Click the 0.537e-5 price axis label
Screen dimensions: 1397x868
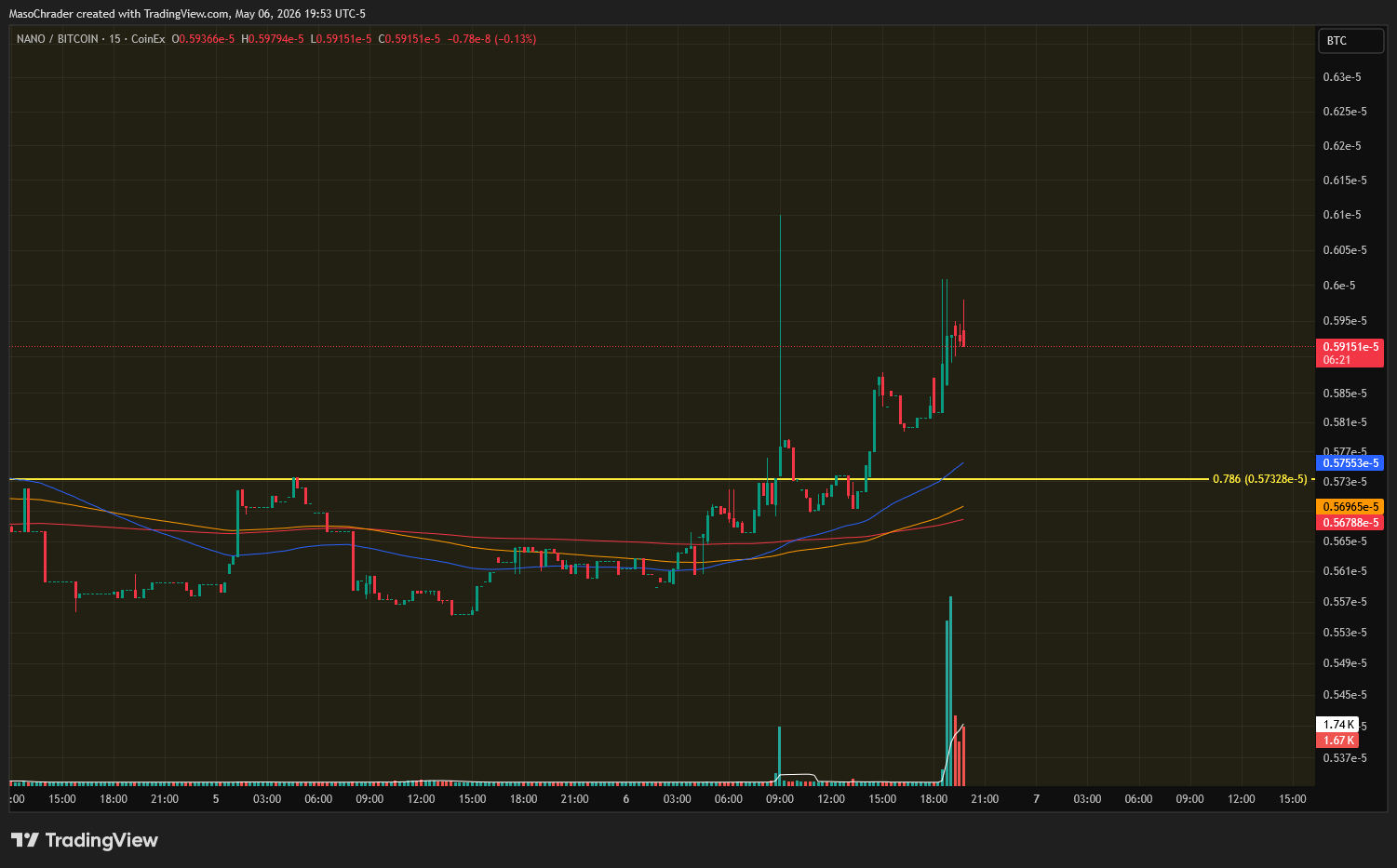1345,758
